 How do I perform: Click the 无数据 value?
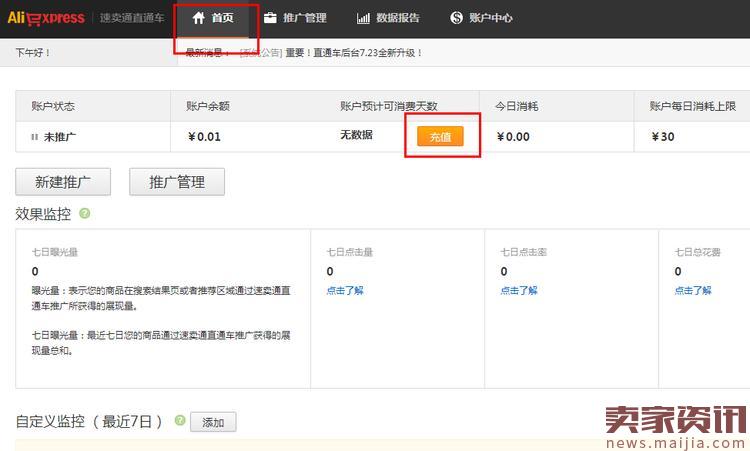point(356,135)
